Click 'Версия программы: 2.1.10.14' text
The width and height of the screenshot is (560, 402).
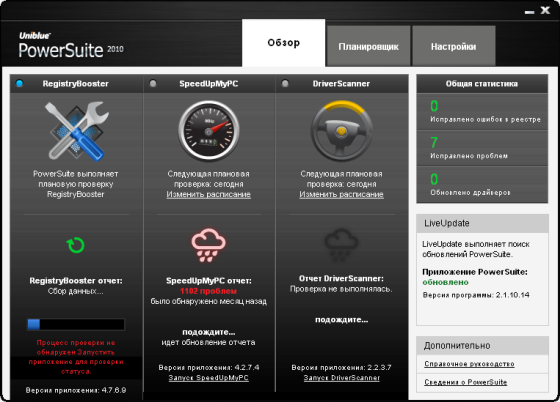[x=476, y=295]
